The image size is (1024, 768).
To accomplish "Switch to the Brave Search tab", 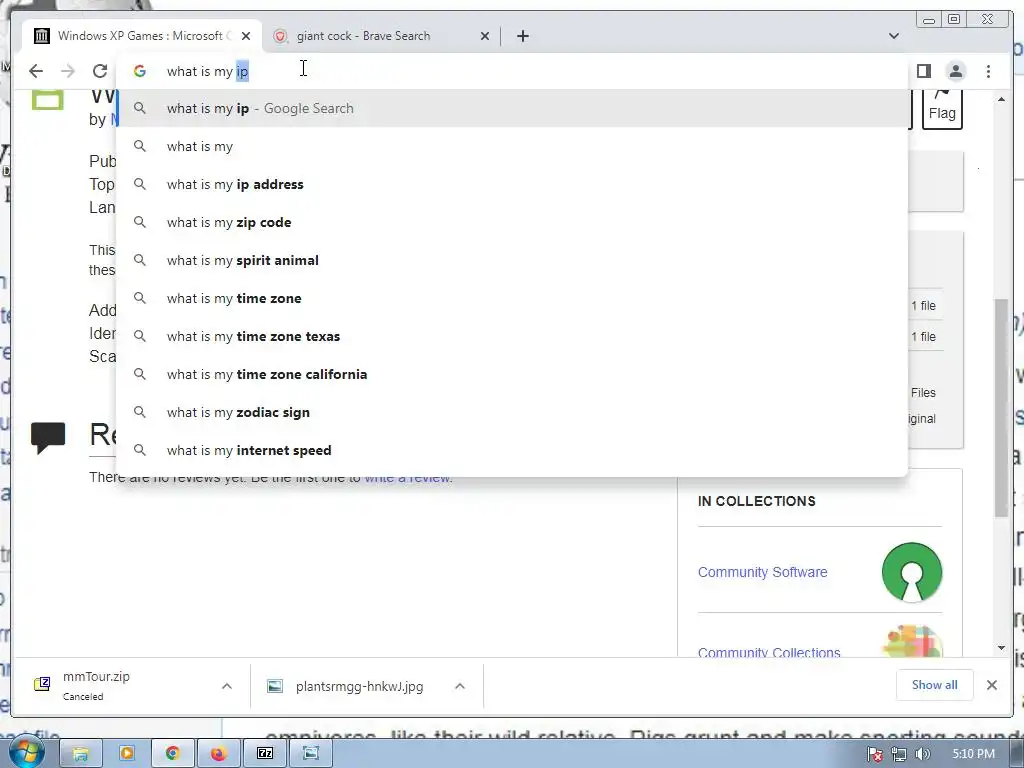I will (x=381, y=36).
